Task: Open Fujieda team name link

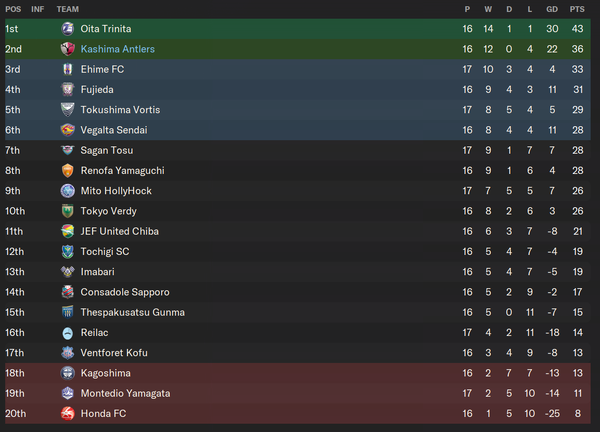Action: pos(97,90)
